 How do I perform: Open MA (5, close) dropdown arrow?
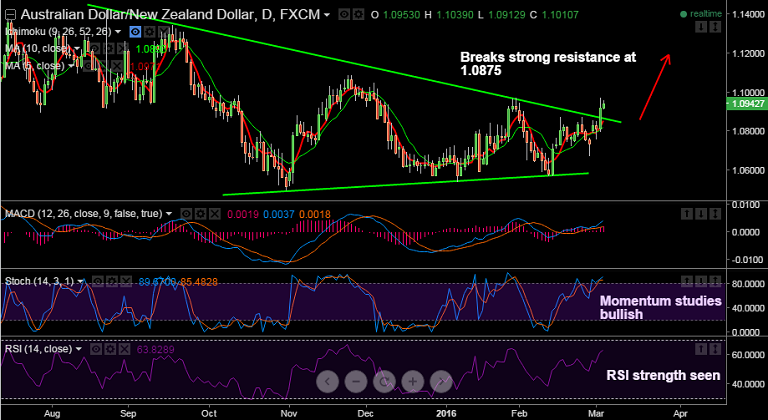[x=71, y=66]
